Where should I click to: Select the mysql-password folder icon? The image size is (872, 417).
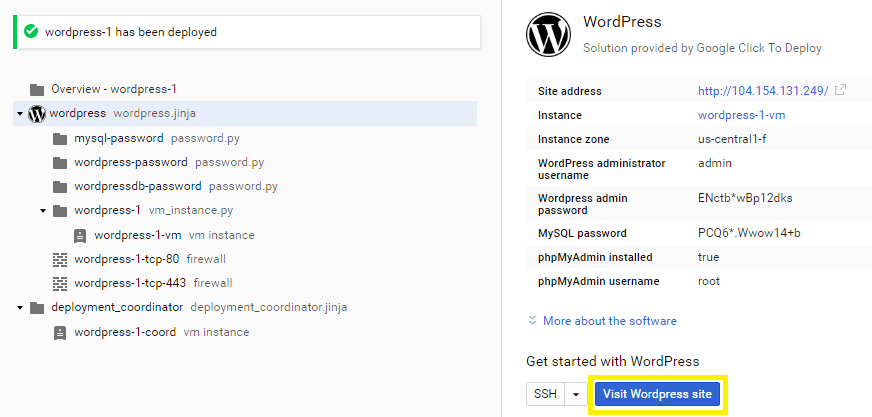pyautogui.click(x=60, y=138)
